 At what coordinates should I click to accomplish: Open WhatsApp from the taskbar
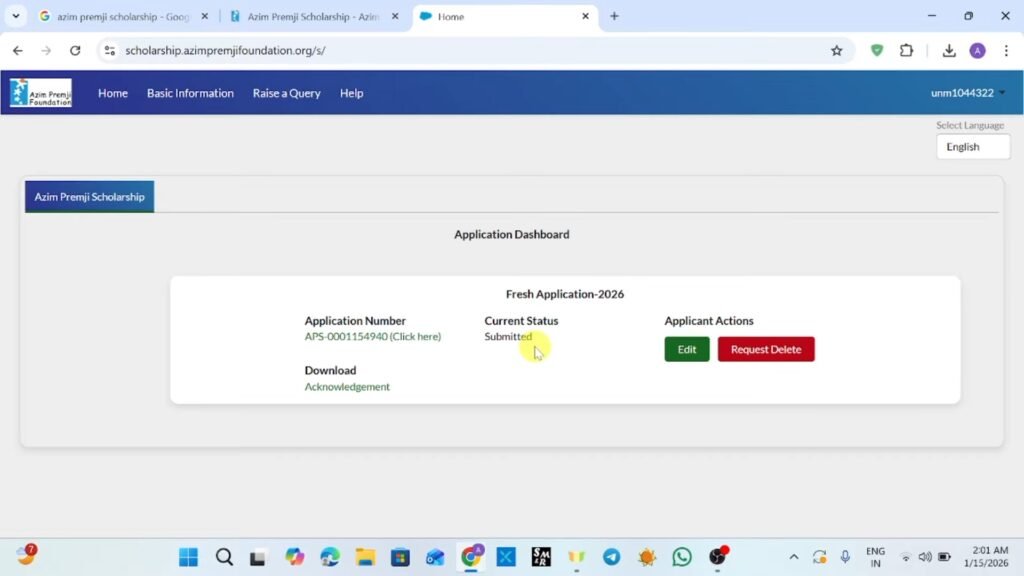[681, 556]
